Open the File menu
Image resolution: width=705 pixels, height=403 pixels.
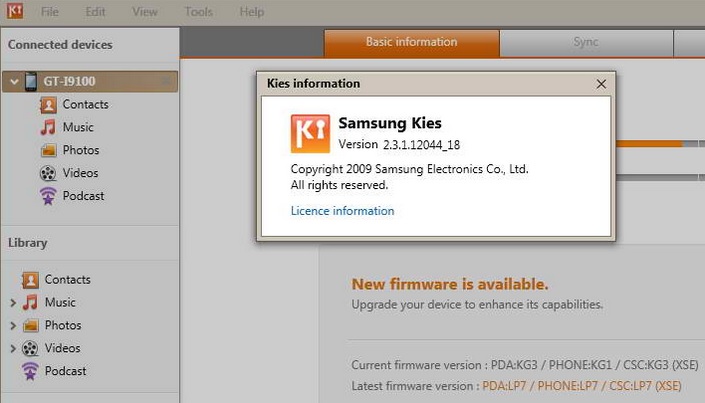(49, 12)
